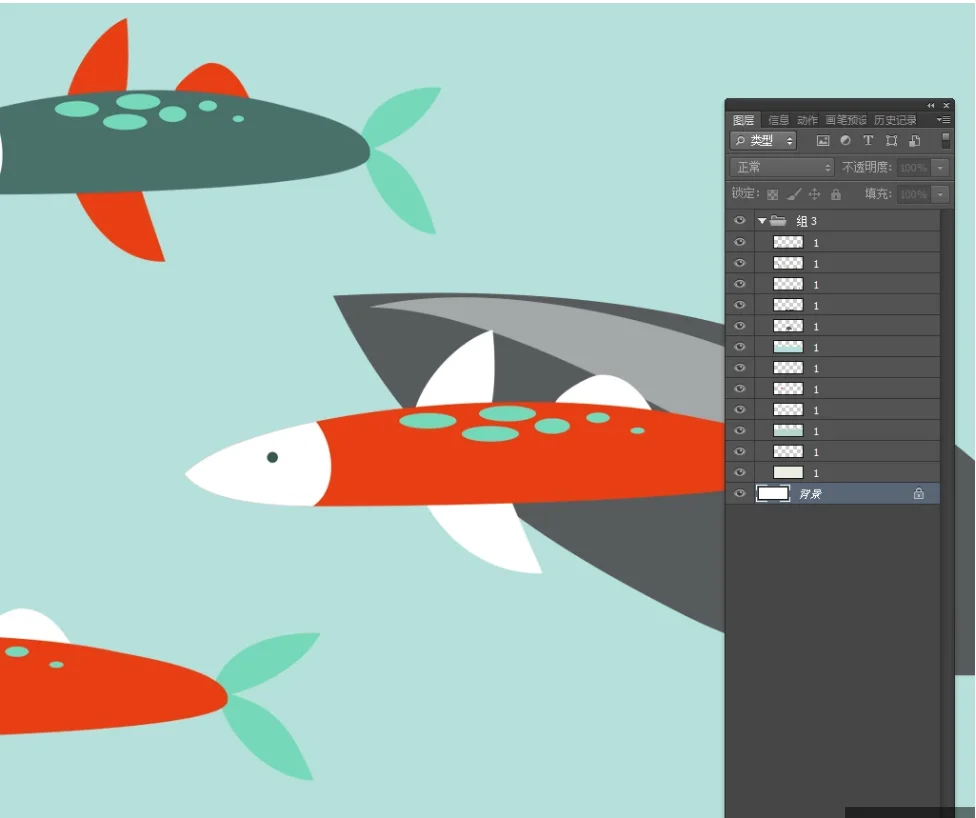Switch to the 动作 tab

pos(807,120)
